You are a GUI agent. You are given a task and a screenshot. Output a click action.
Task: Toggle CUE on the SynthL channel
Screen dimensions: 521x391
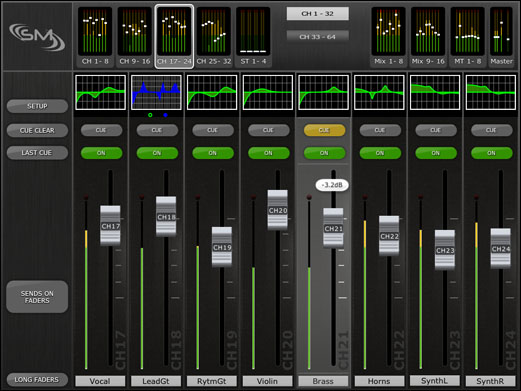point(436,130)
